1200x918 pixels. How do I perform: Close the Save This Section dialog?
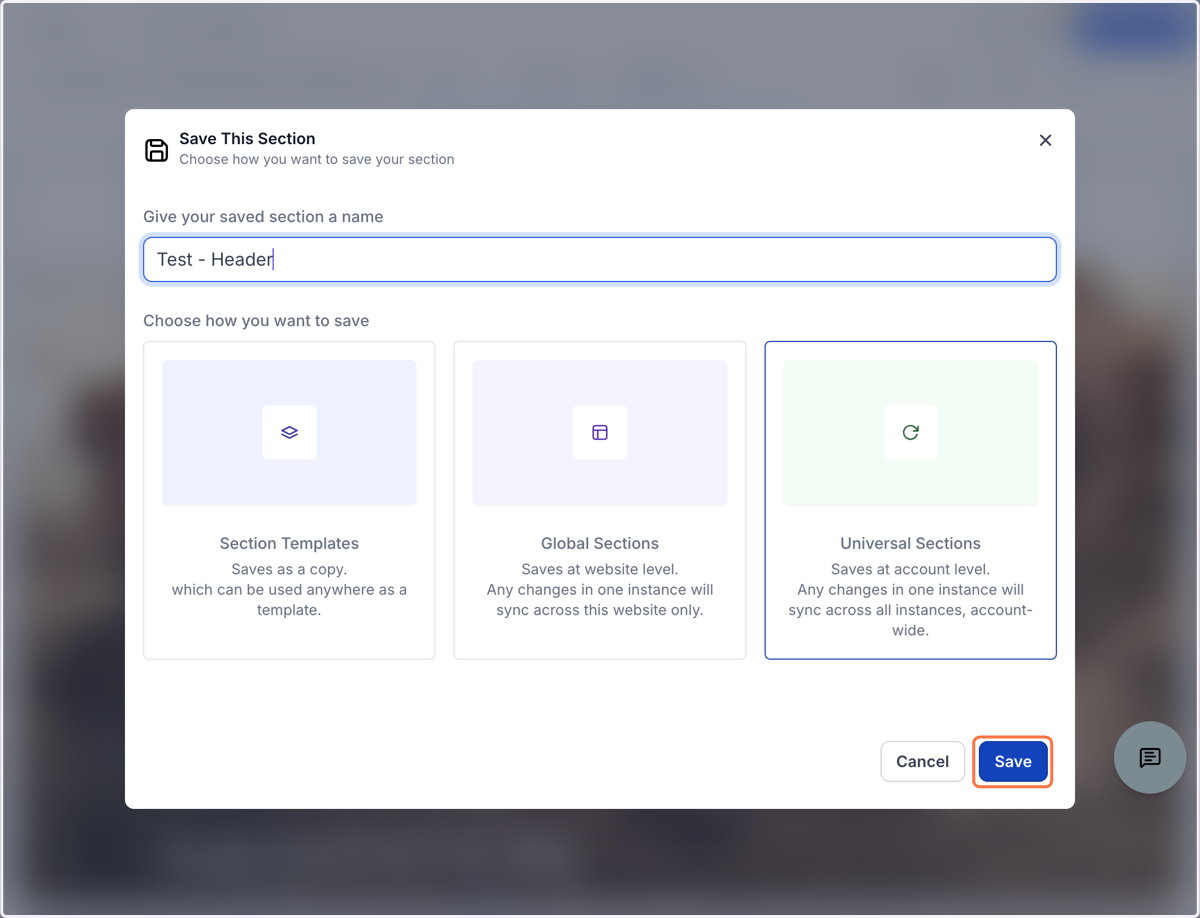[x=1045, y=140]
